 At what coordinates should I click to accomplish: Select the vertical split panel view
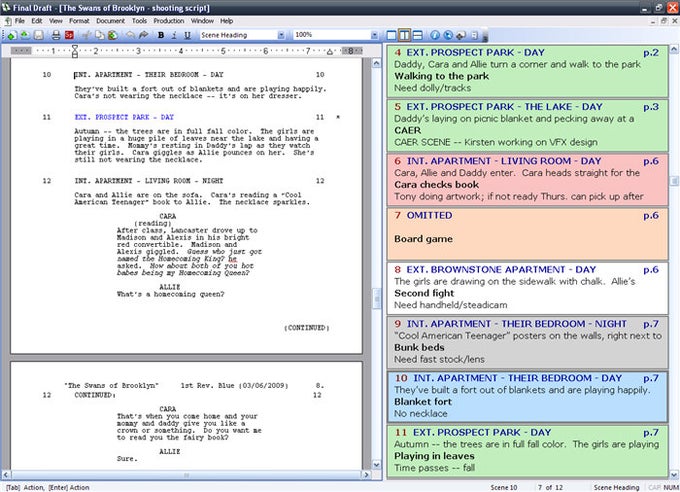click(404, 35)
